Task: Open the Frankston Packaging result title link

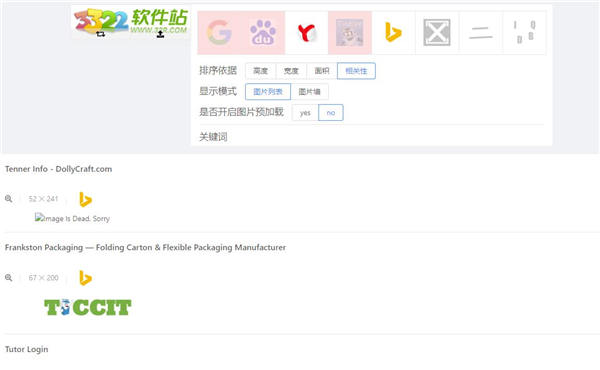Action: (x=145, y=248)
